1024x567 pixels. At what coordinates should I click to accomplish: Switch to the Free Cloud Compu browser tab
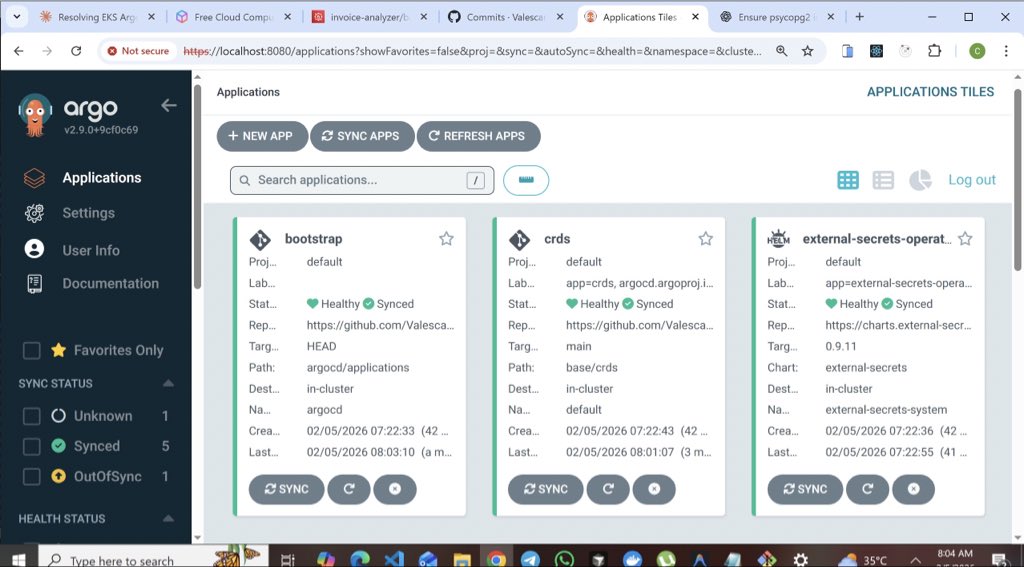point(233,17)
